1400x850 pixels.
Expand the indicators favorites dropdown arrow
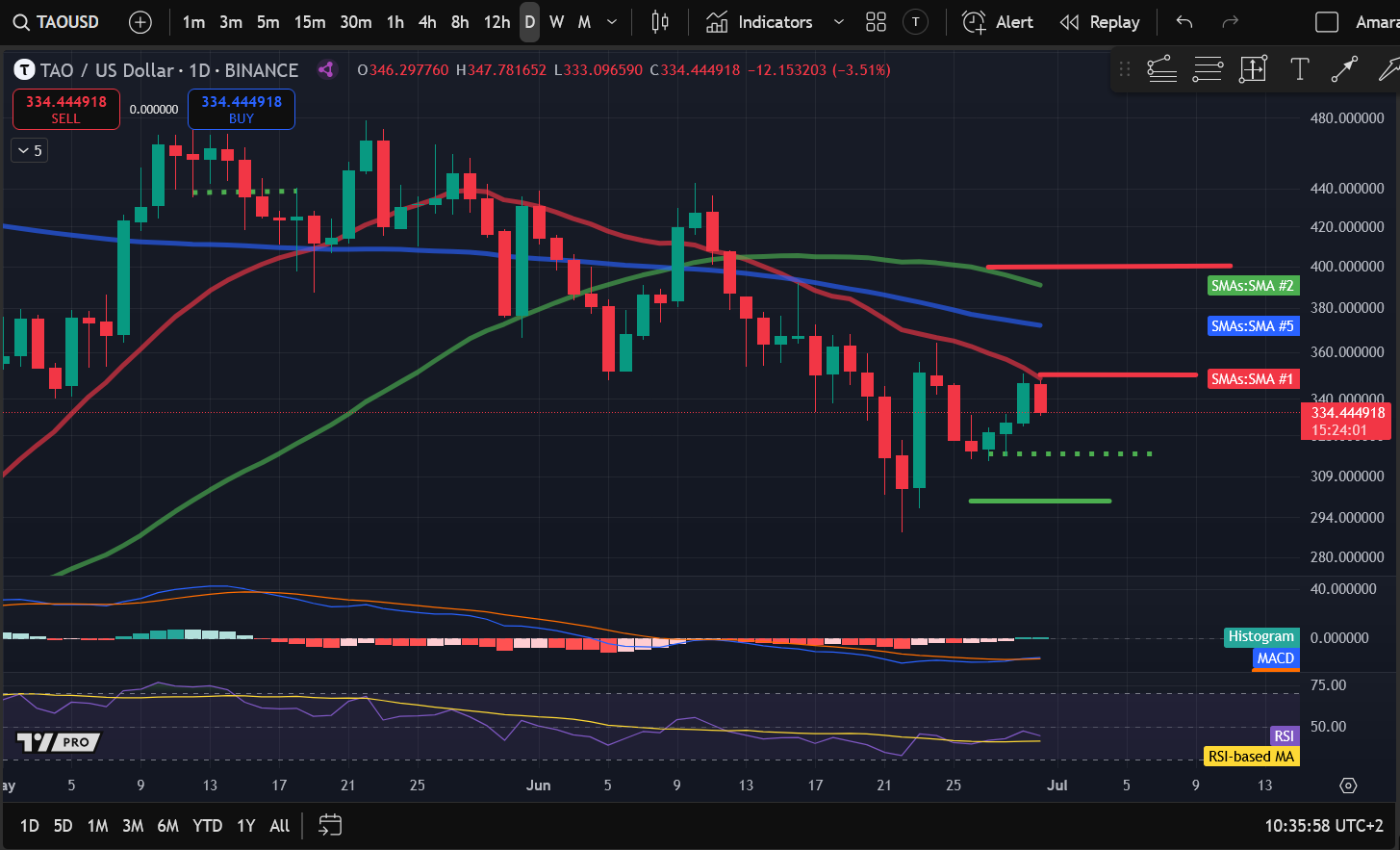(839, 22)
